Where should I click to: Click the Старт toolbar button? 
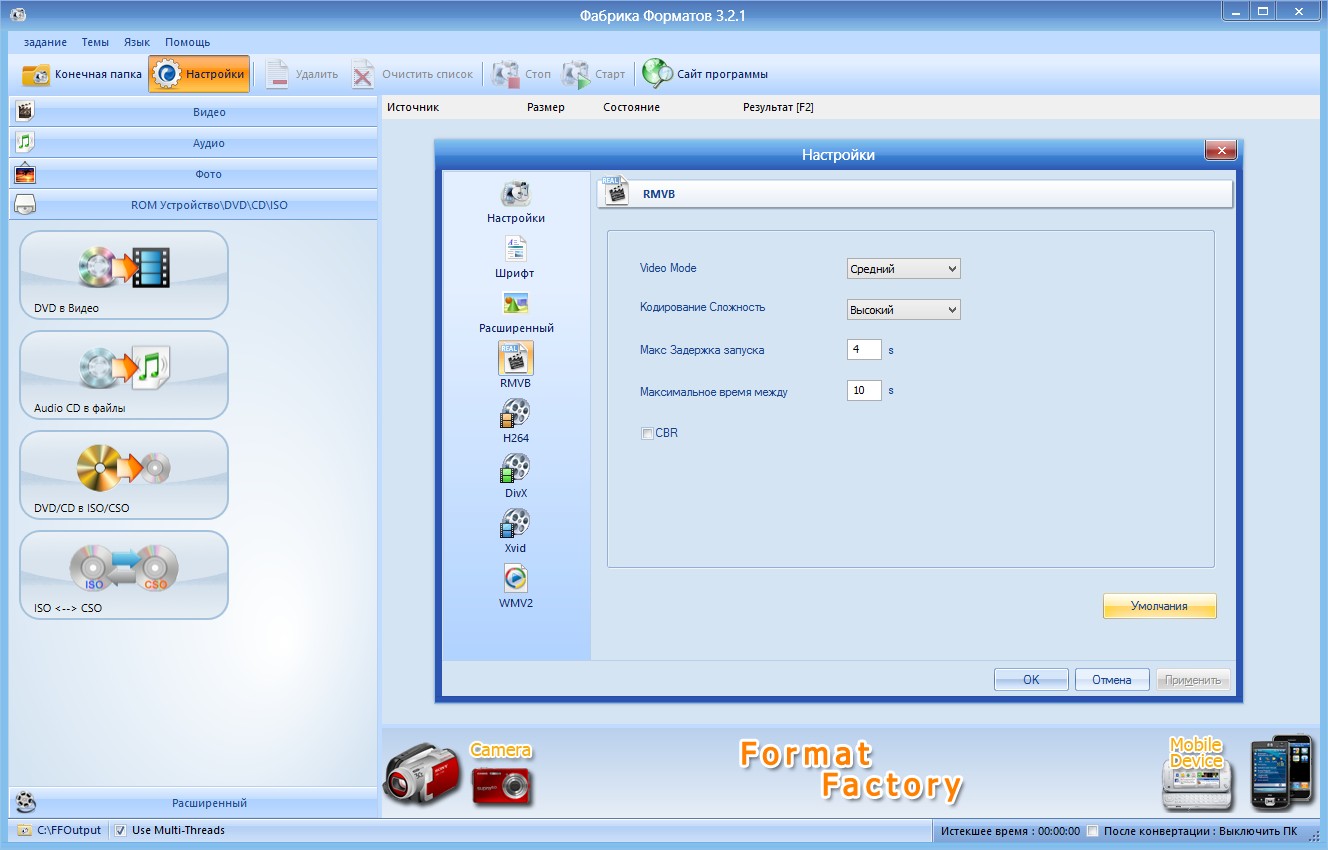[594, 74]
